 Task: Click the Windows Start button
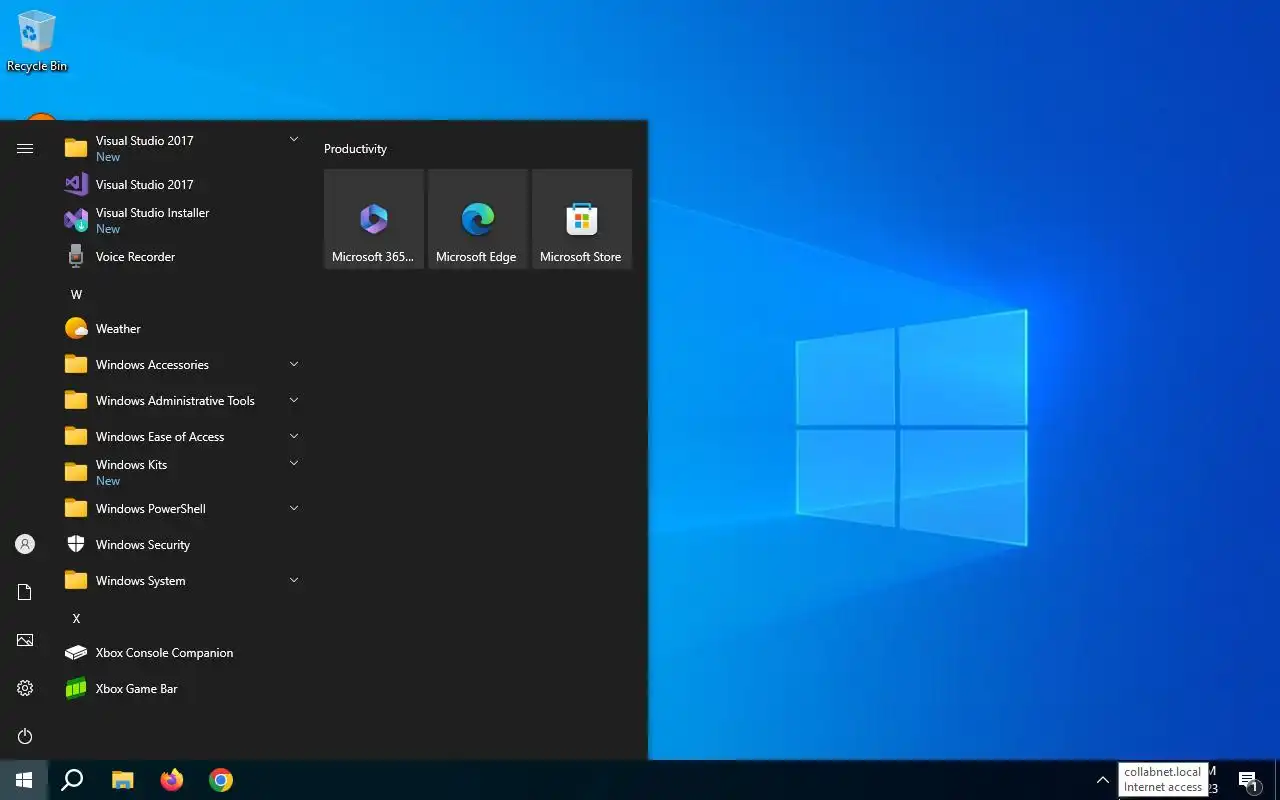pyautogui.click(x=24, y=780)
